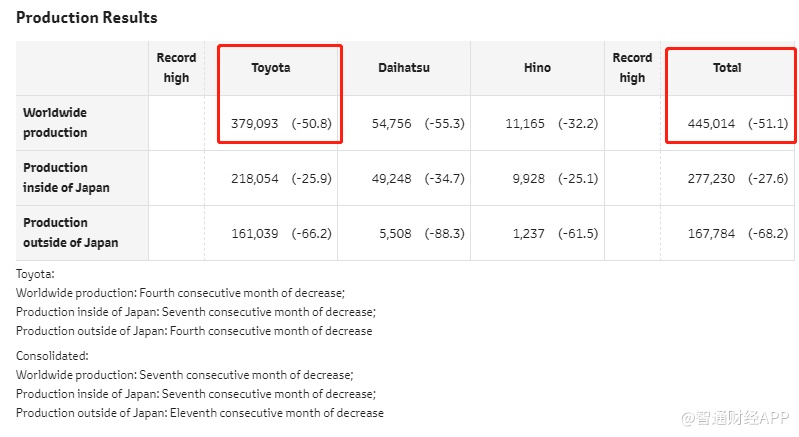Viewport: 799px width, 437px height.
Task: Click Hino's outside-Japan value 1,237
Action: pos(528,234)
